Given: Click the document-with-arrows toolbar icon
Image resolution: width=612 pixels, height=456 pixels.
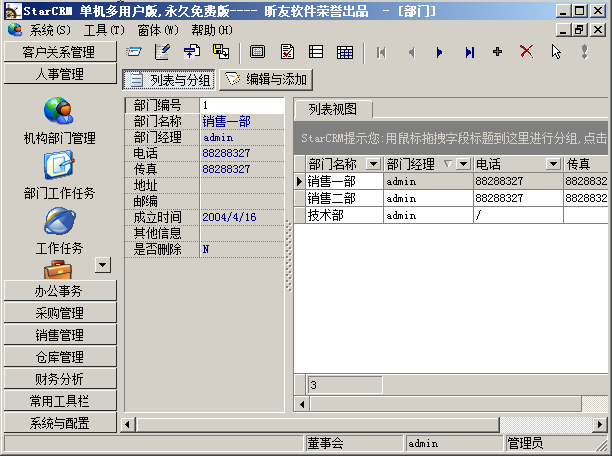Looking at the screenshot, I should tap(192, 52).
